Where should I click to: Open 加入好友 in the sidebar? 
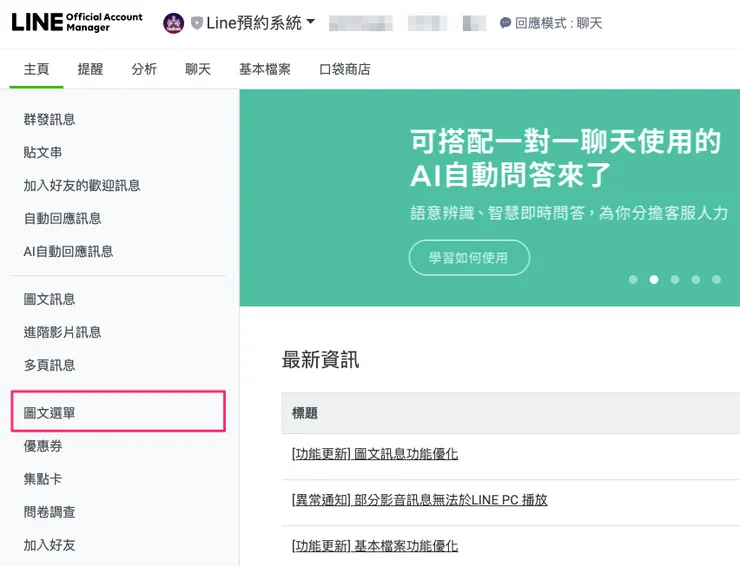point(50,545)
